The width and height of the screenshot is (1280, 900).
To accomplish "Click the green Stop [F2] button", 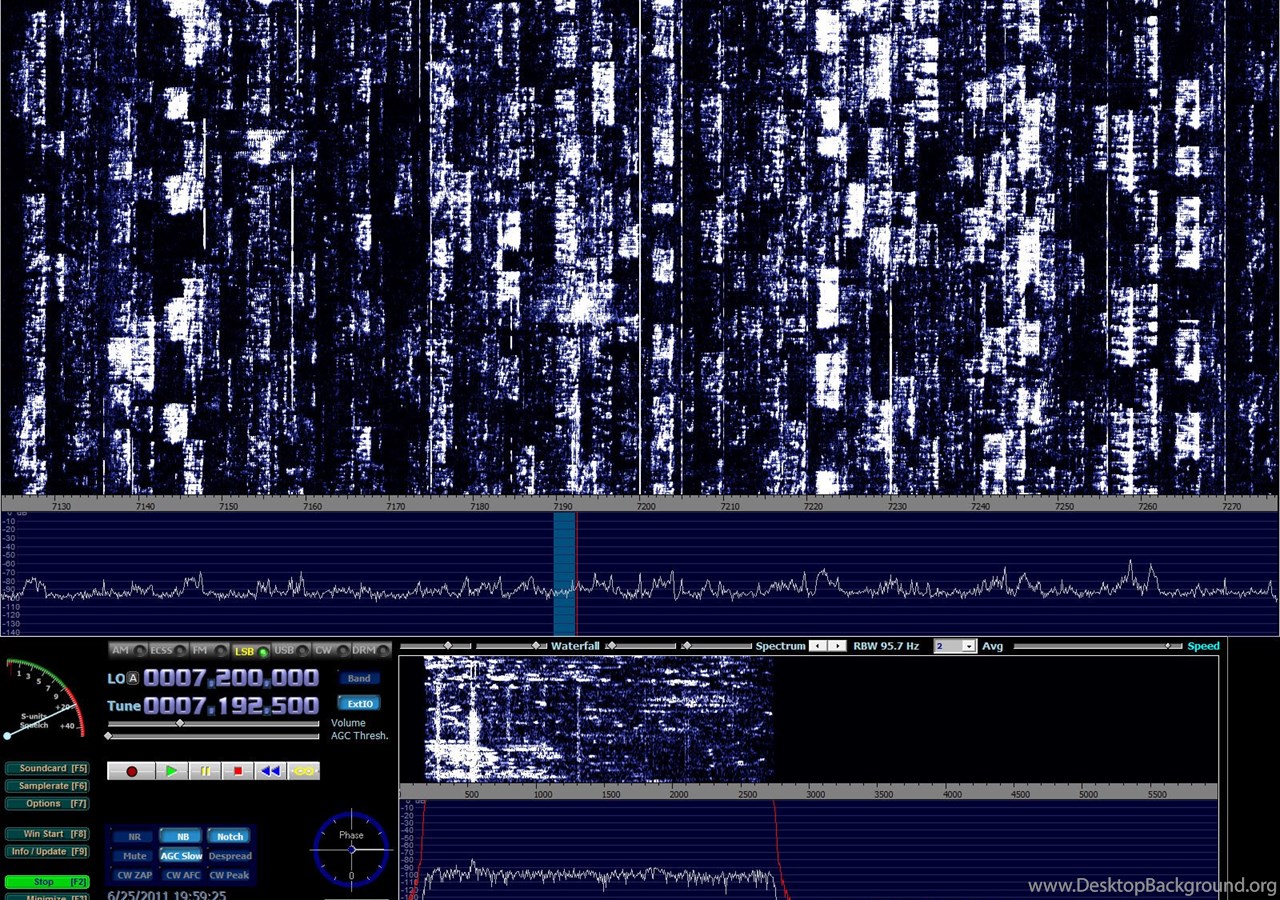I will pos(47,882).
